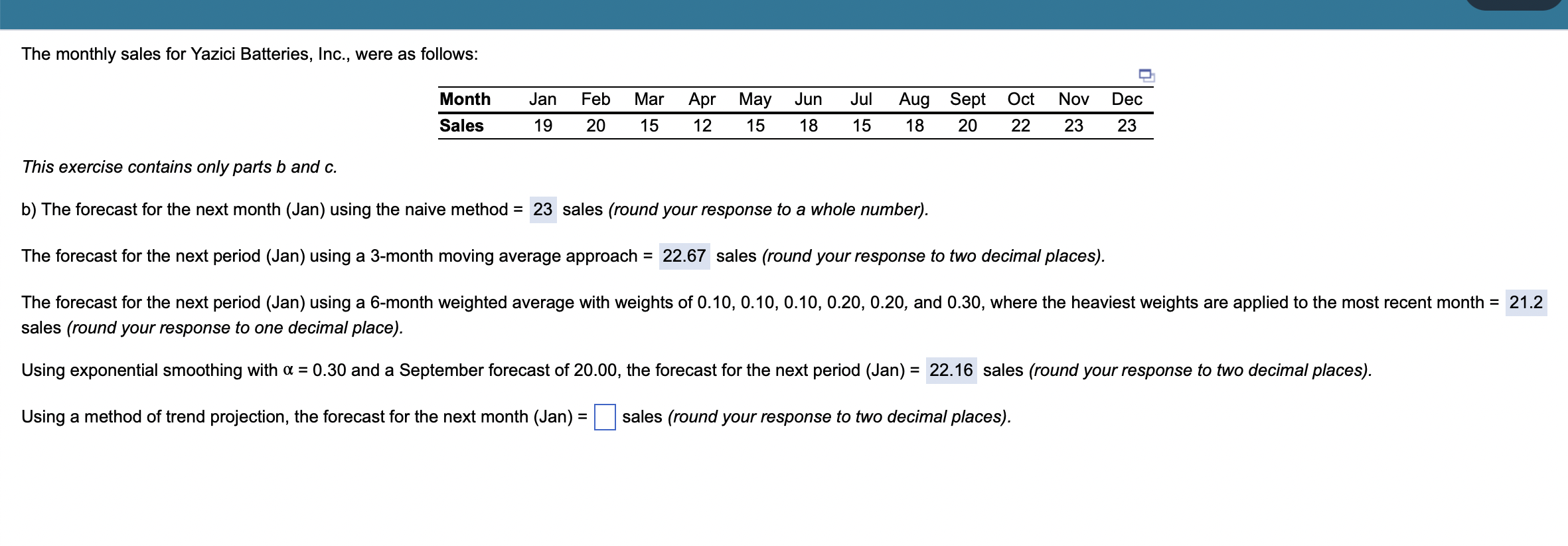Click the Month header cell in the table

465,99
